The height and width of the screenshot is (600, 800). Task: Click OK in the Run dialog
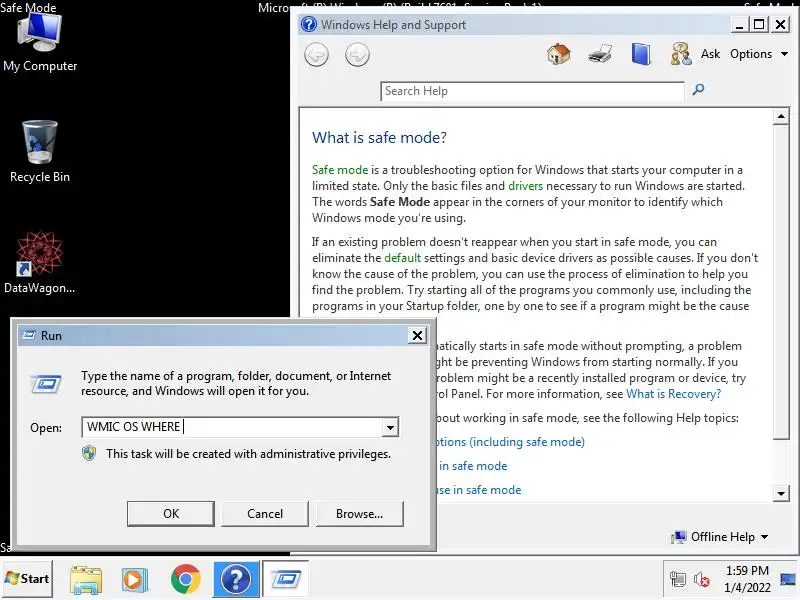coord(171,514)
